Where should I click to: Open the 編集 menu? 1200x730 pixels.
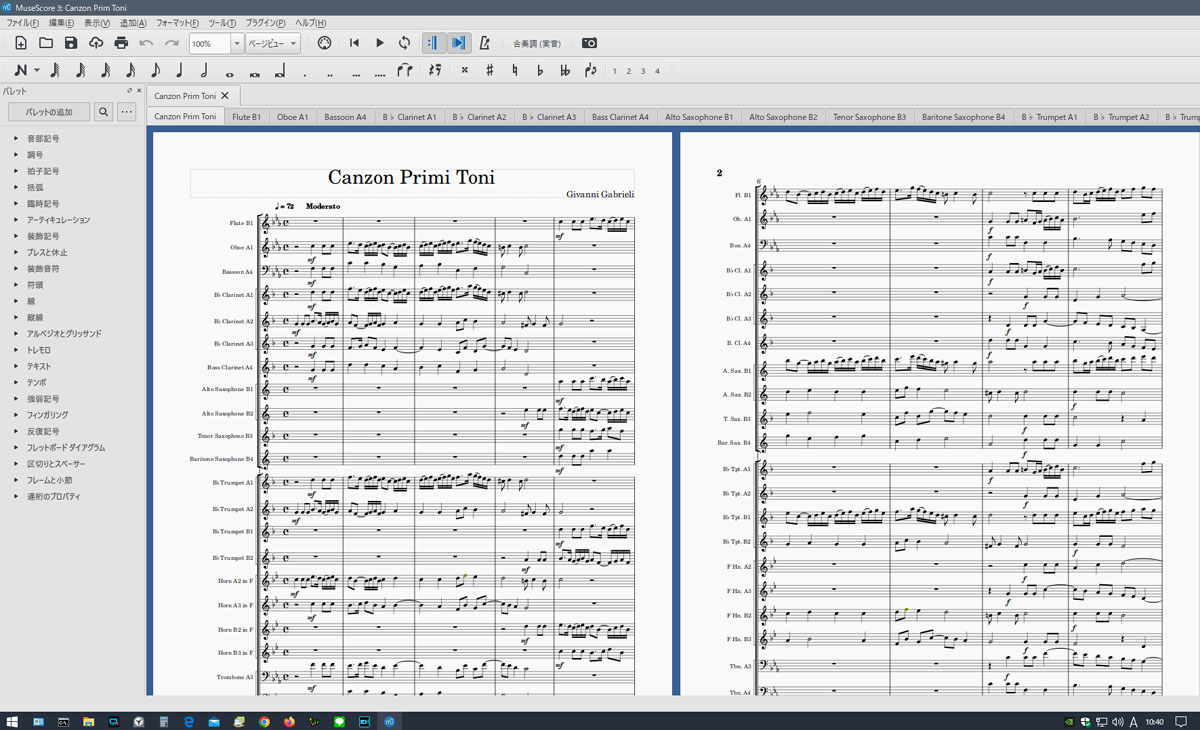coord(61,23)
